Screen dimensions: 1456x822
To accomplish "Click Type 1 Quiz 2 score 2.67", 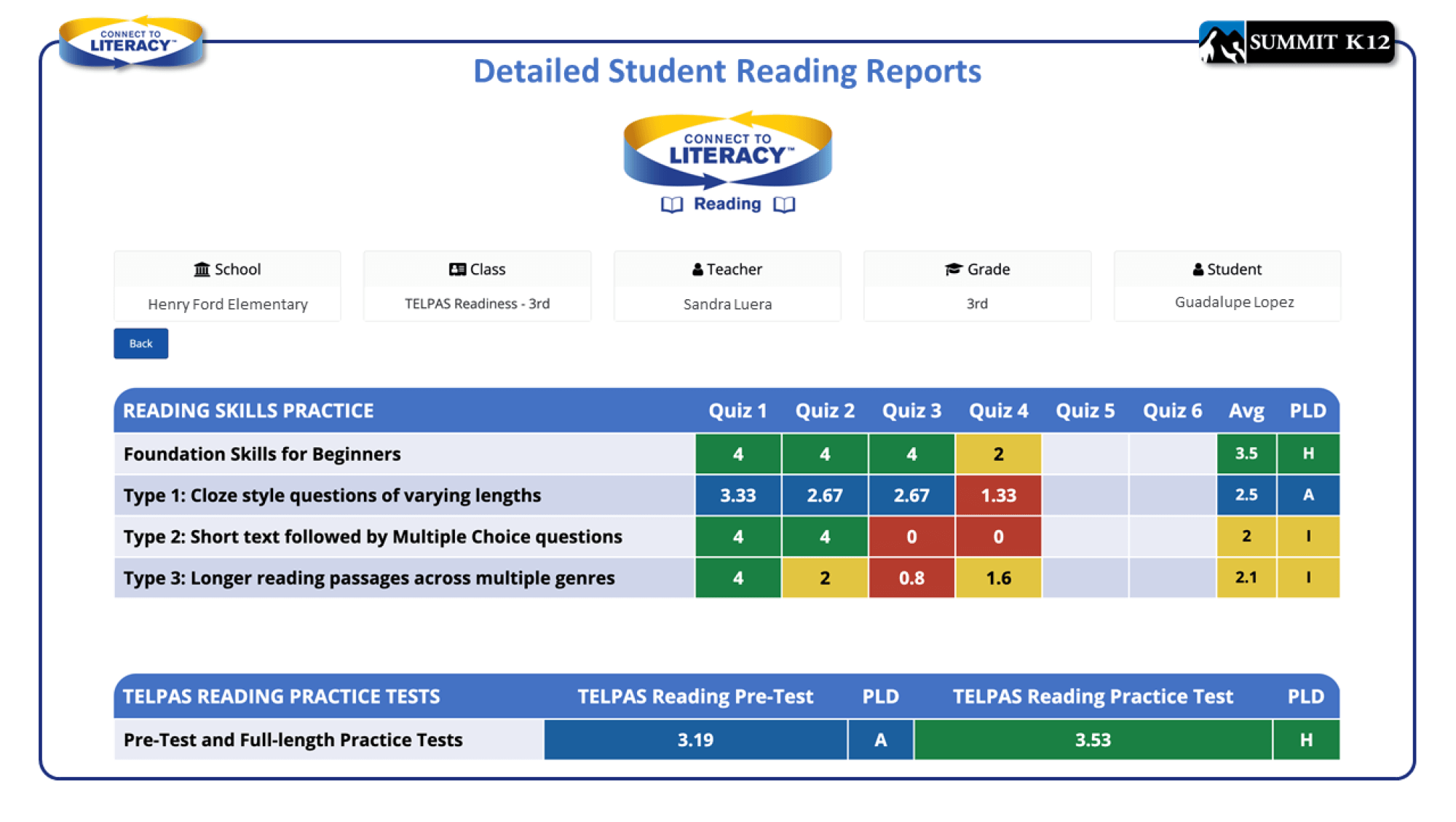I will click(825, 495).
